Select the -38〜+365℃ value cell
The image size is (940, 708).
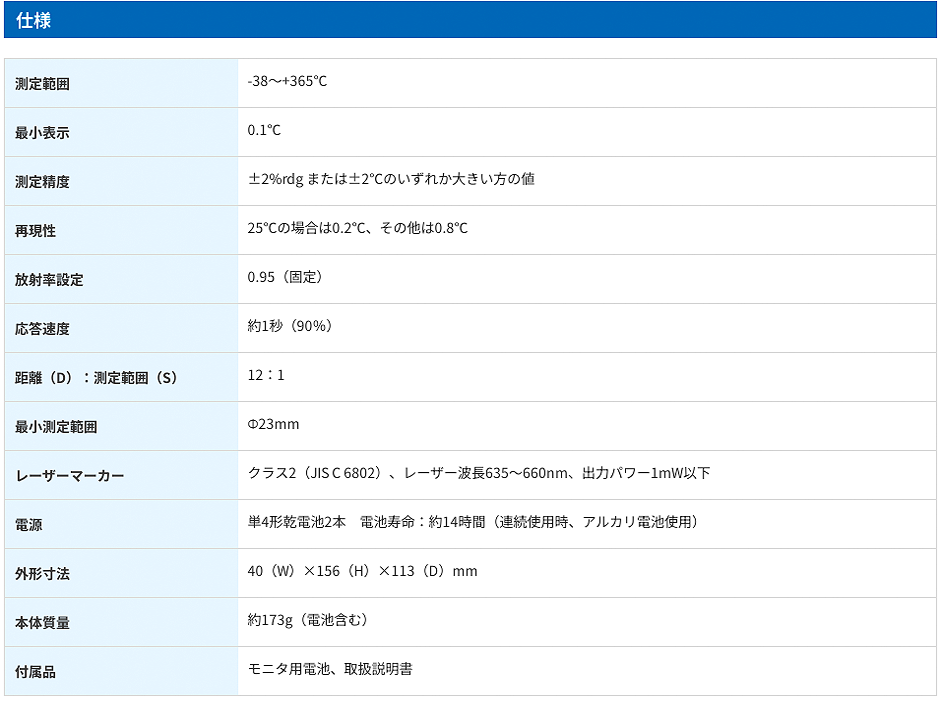287,82
